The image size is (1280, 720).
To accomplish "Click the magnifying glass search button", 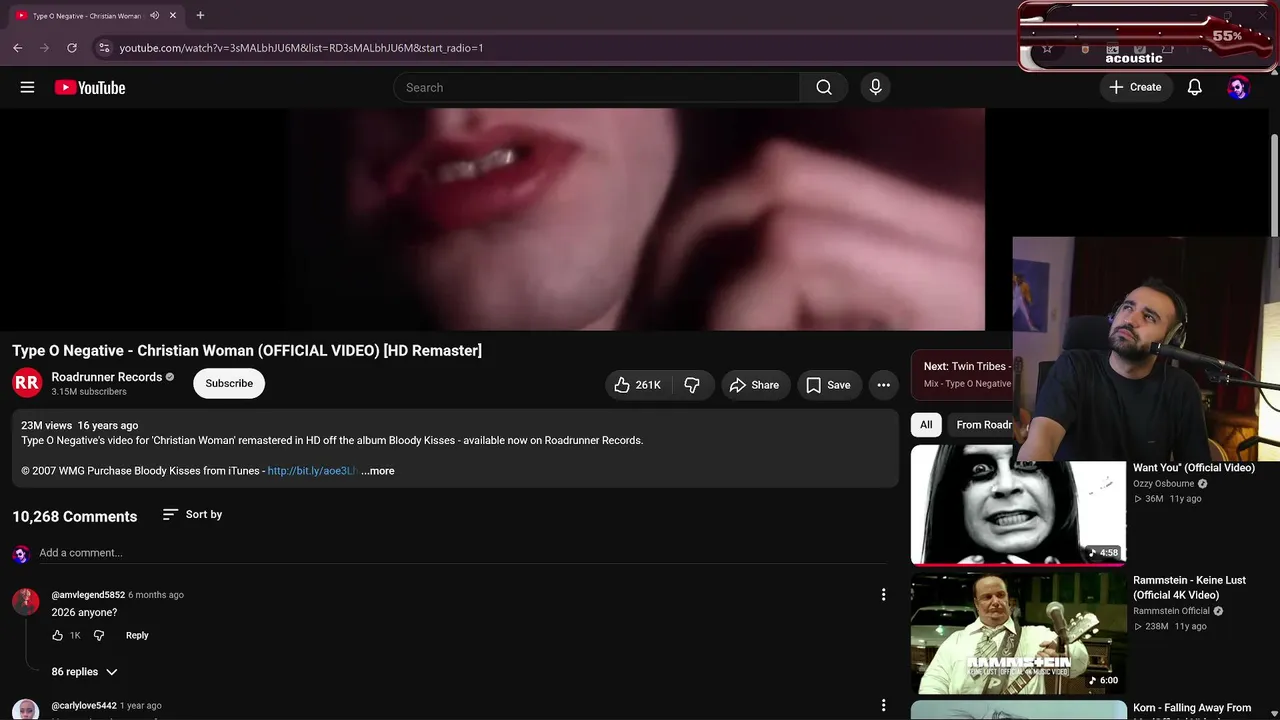I will 824,87.
